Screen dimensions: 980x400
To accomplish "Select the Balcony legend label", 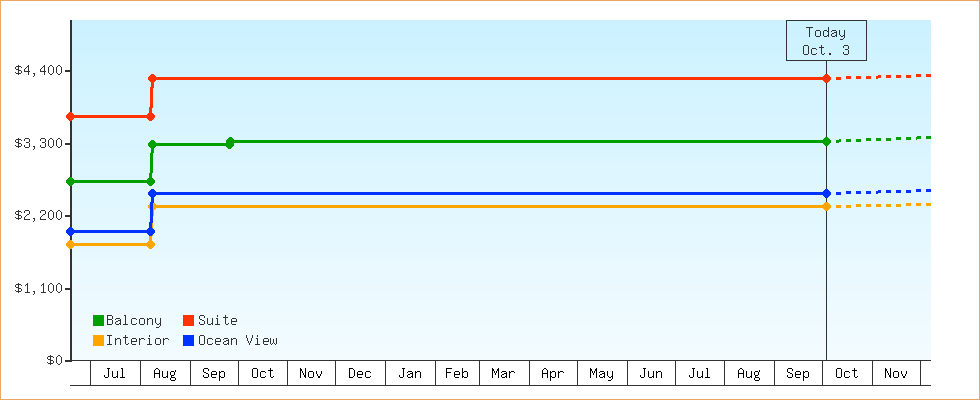I will 133,320.
